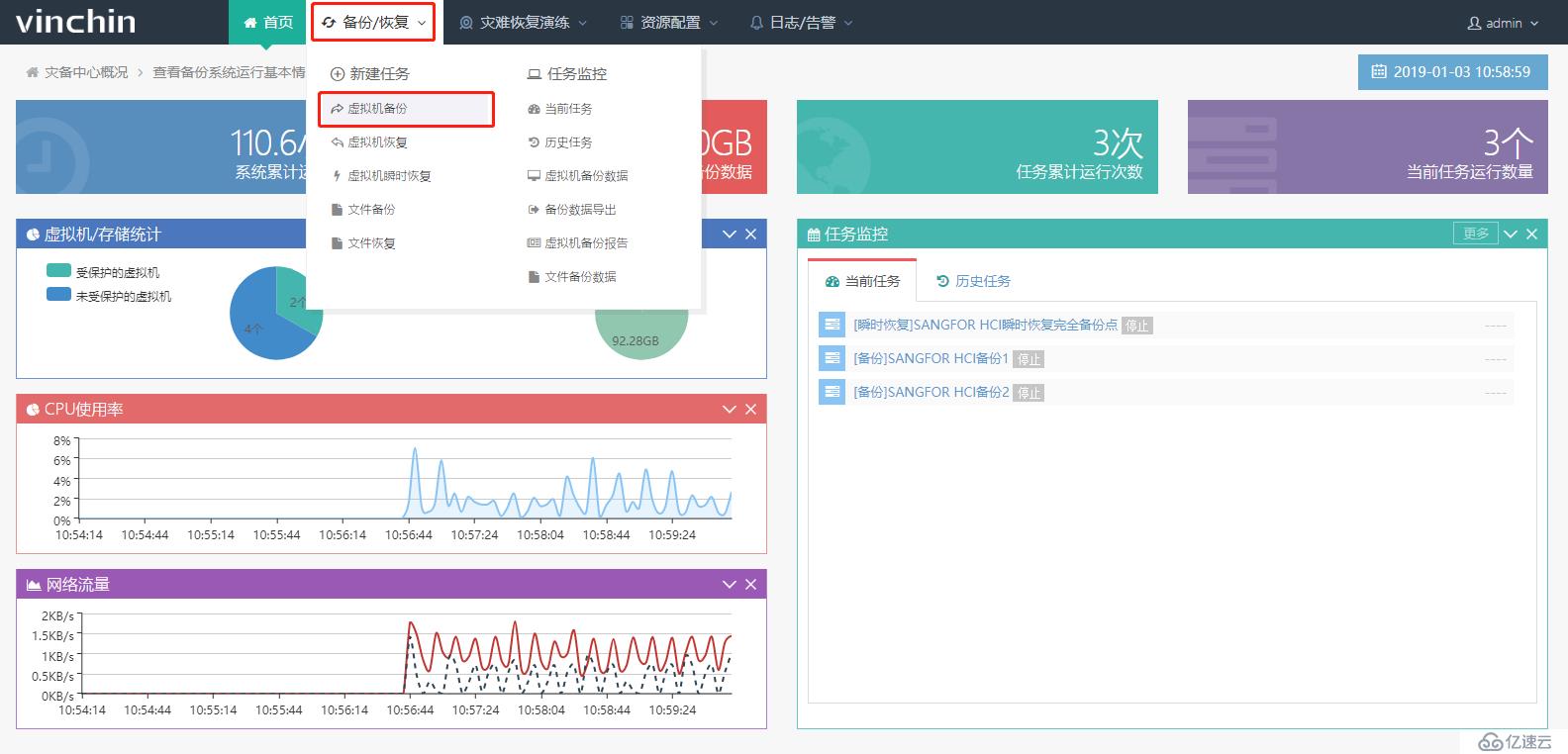The image size is (1568, 754).
Task: Collapse the CPU使用率 panel
Action: tap(730, 410)
